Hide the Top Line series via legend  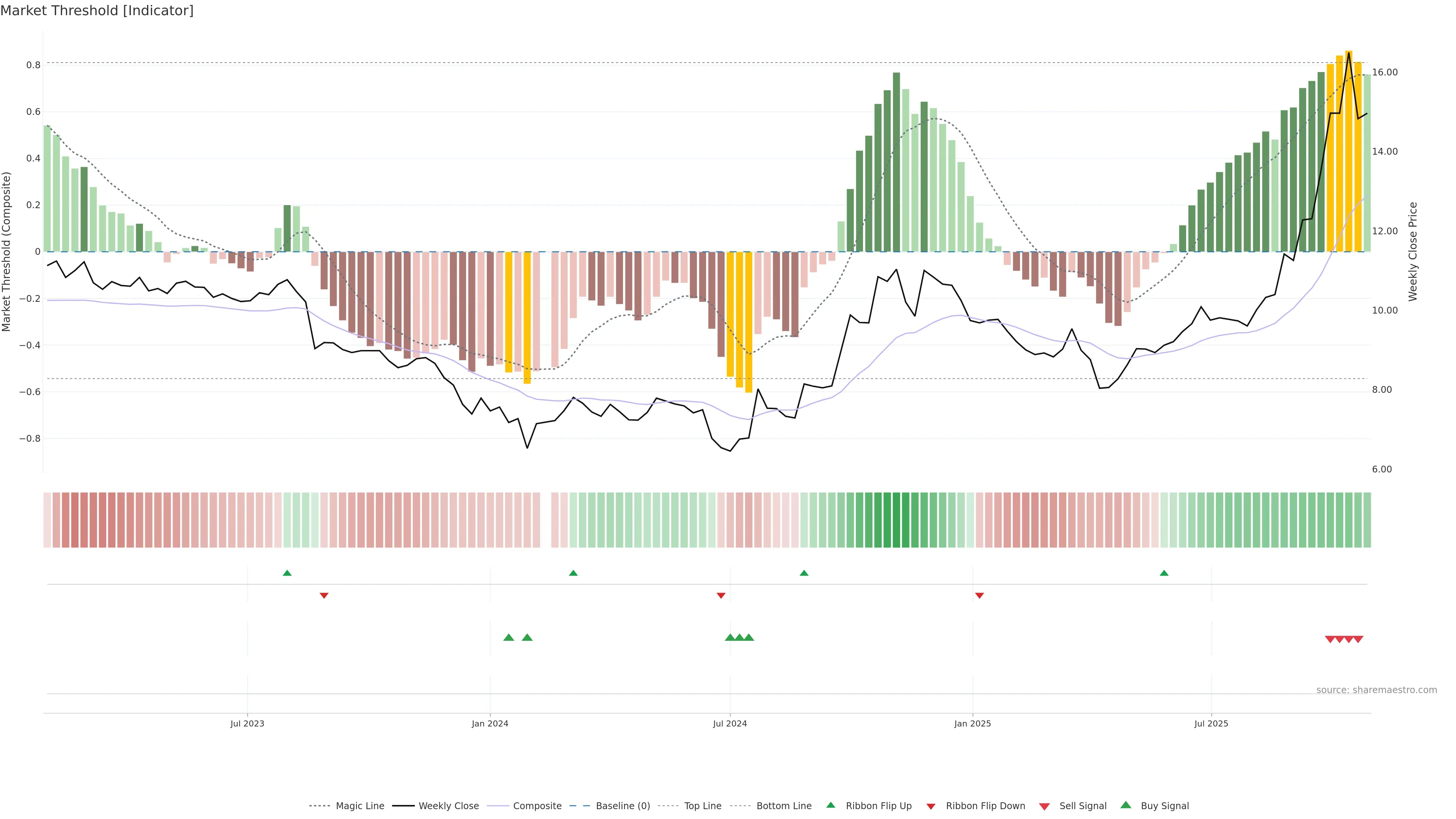click(703, 806)
